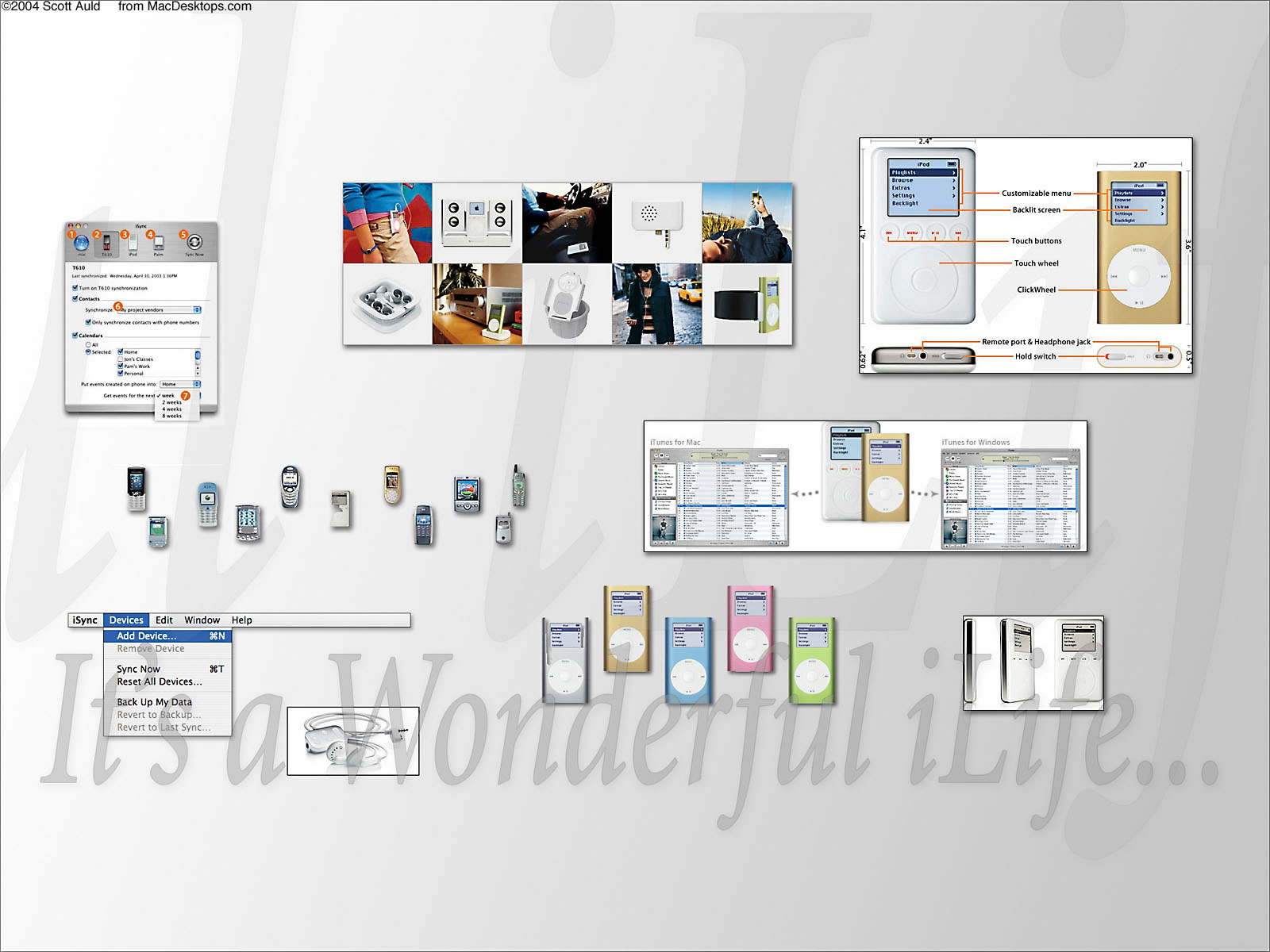Click the iPod earbuds picture
This screenshot has width=1270, height=952.
[x=353, y=741]
